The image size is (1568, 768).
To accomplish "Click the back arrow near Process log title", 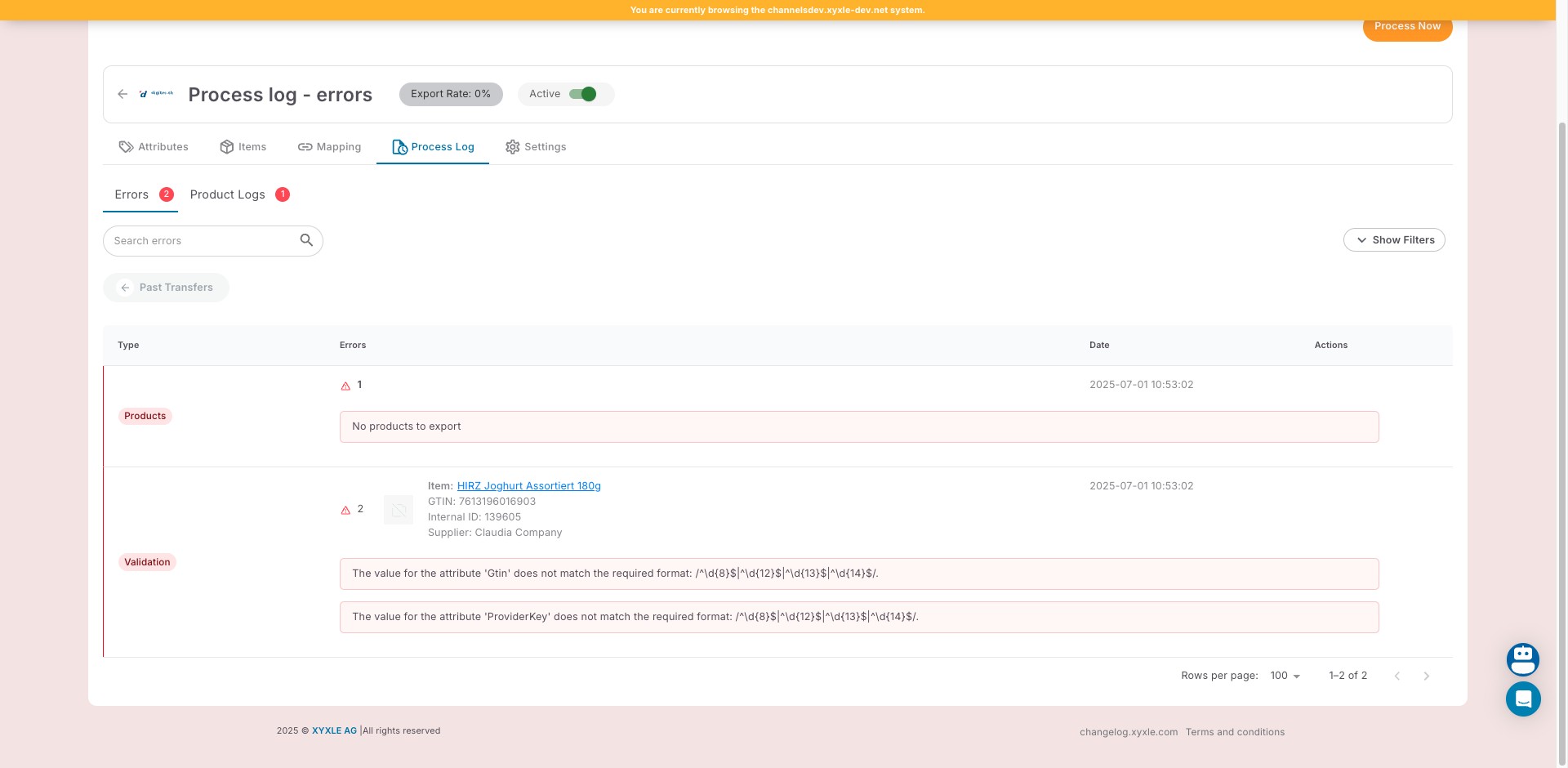I will click(122, 94).
